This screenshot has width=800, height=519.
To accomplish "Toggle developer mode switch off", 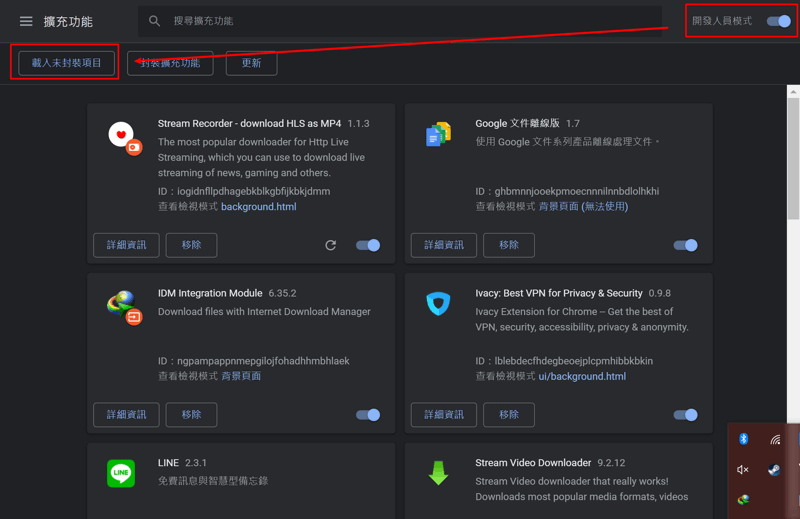I will click(x=779, y=21).
